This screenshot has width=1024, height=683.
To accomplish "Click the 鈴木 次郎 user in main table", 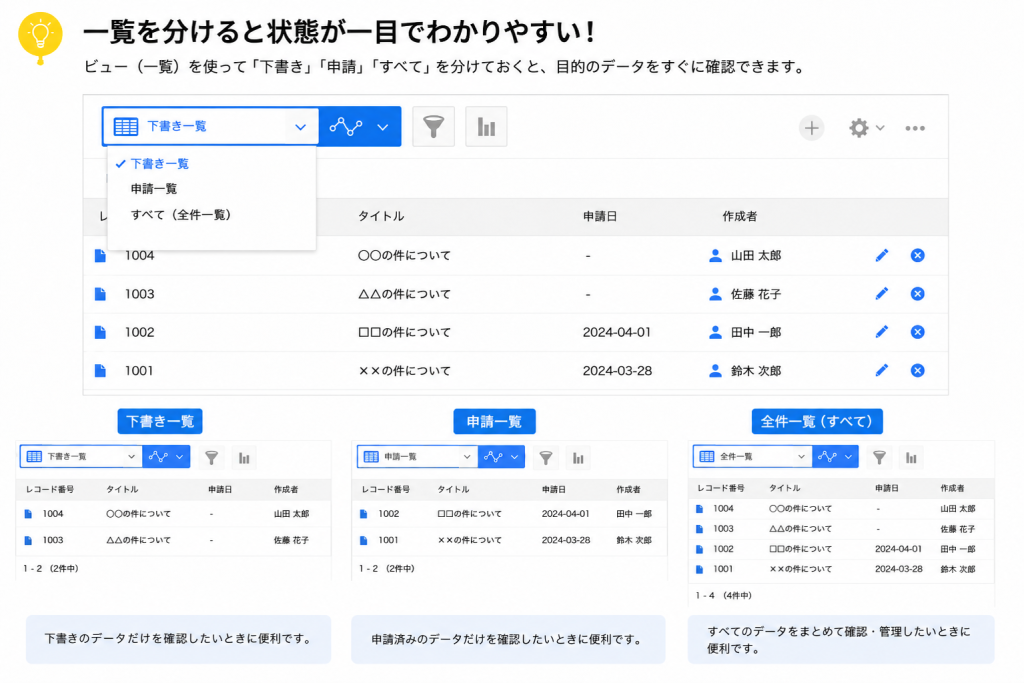I will (x=745, y=371).
